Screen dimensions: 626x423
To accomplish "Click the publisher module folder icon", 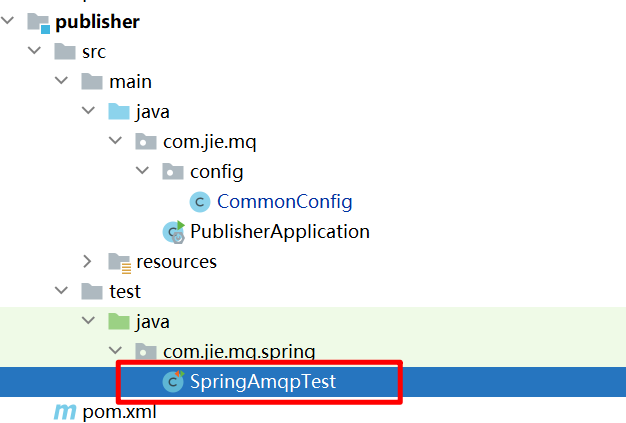I will click(x=38, y=22).
